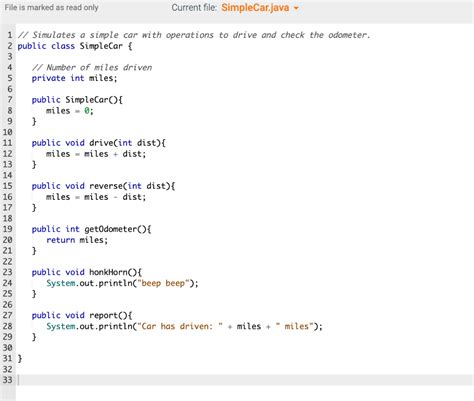The height and width of the screenshot is (401, 474).
Task: Click line number 31 in the gutter
Action: 8,358
